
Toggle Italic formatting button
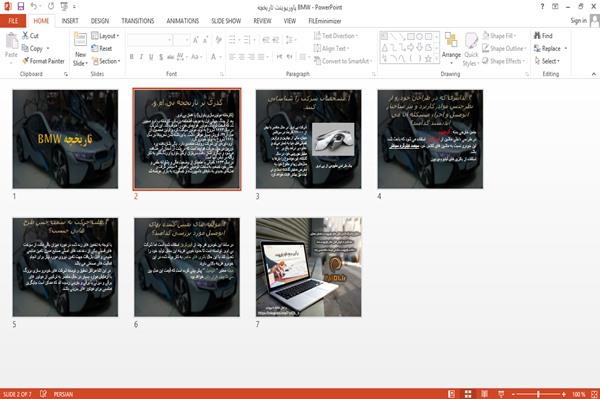click(141, 57)
